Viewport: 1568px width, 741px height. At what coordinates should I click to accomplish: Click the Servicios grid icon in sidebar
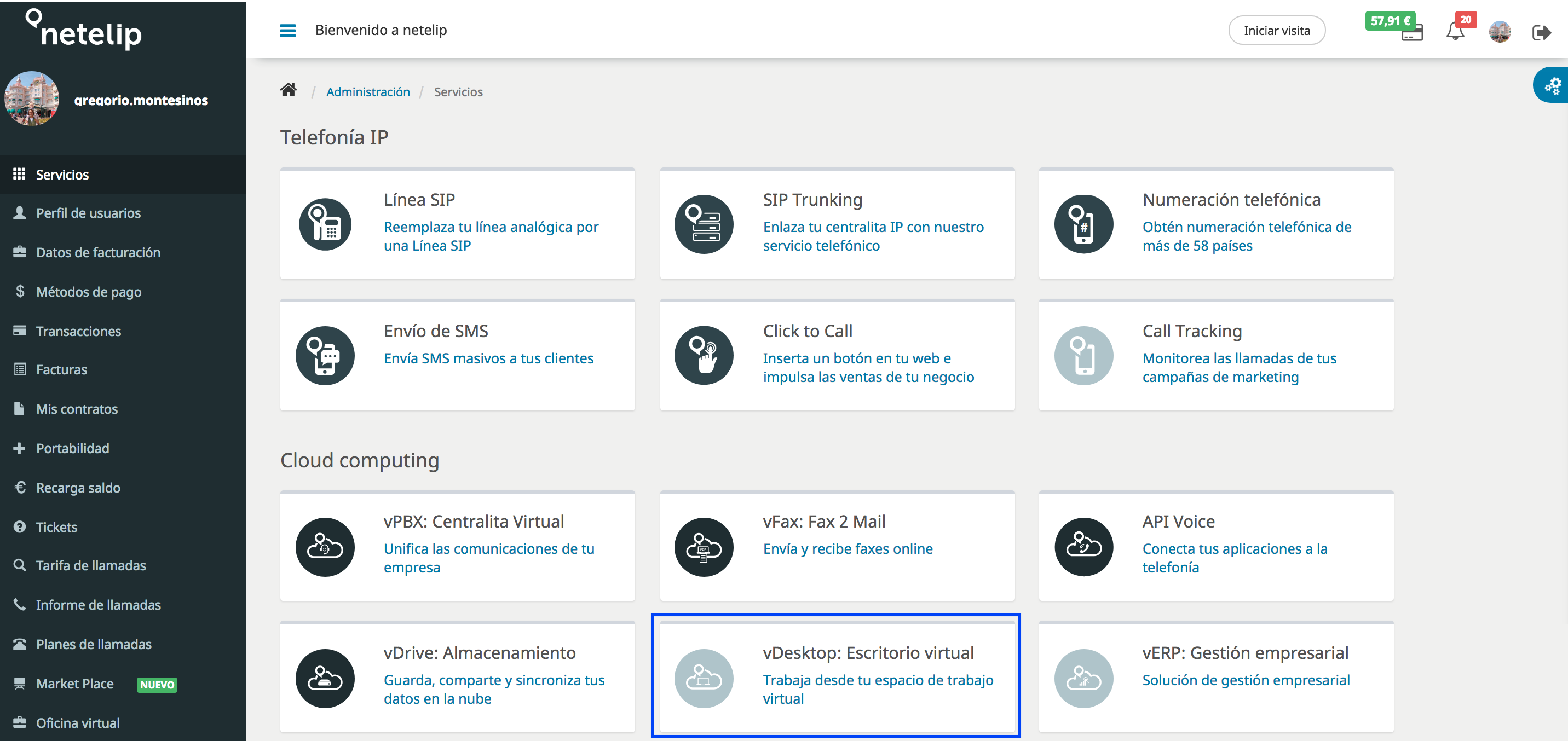coord(20,174)
